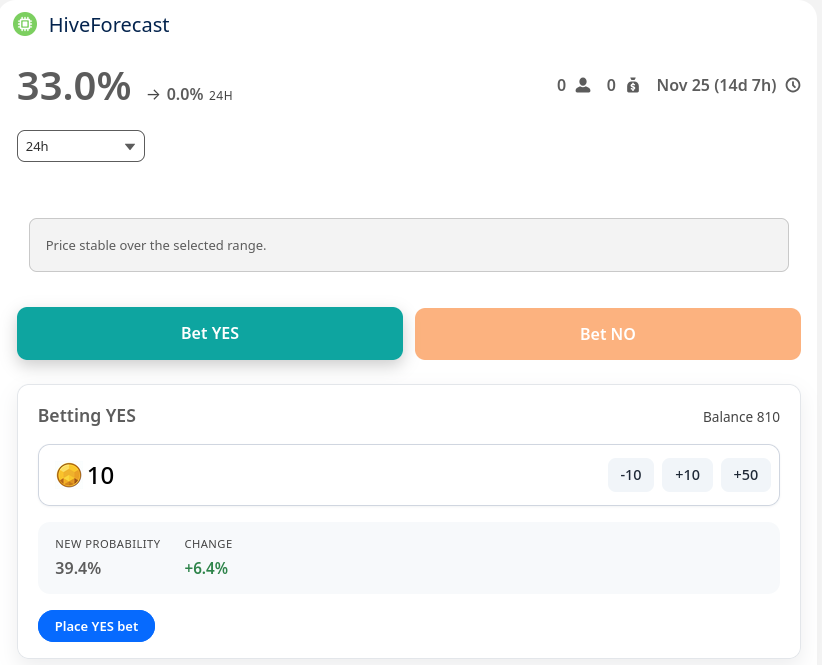The height and width of the screenshot is (665, 822).
Task: Click the price stable notice banner
Action: pyautogui.click(x=408, y=244)
